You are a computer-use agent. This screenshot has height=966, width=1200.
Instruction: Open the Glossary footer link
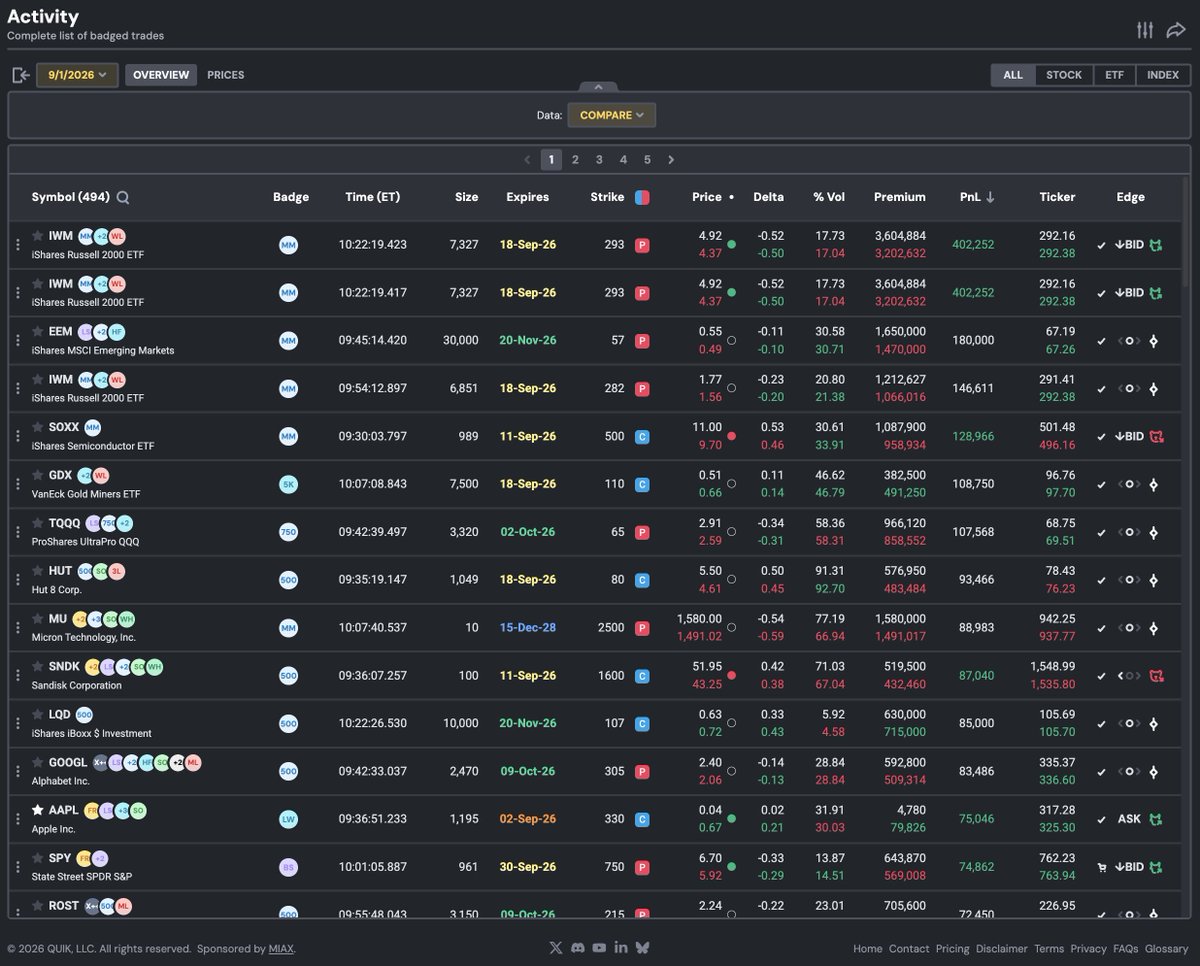click(1166, 949)
